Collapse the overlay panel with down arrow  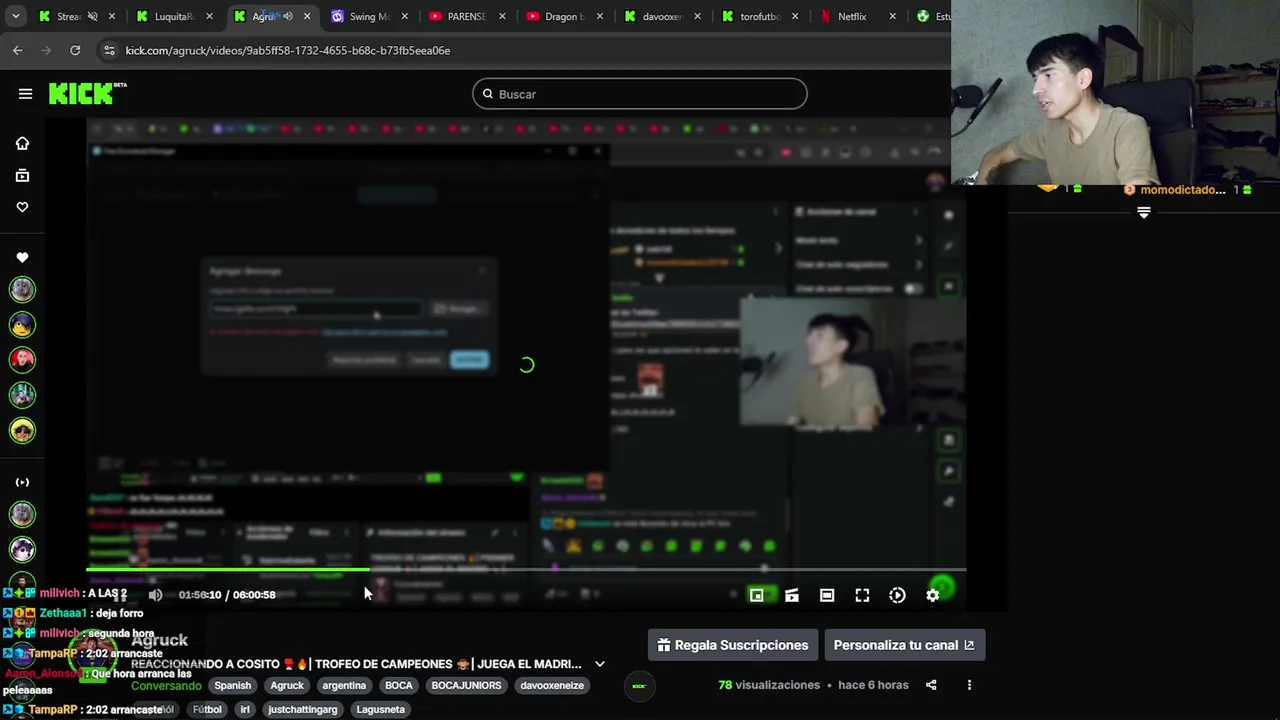point(1144,212)
